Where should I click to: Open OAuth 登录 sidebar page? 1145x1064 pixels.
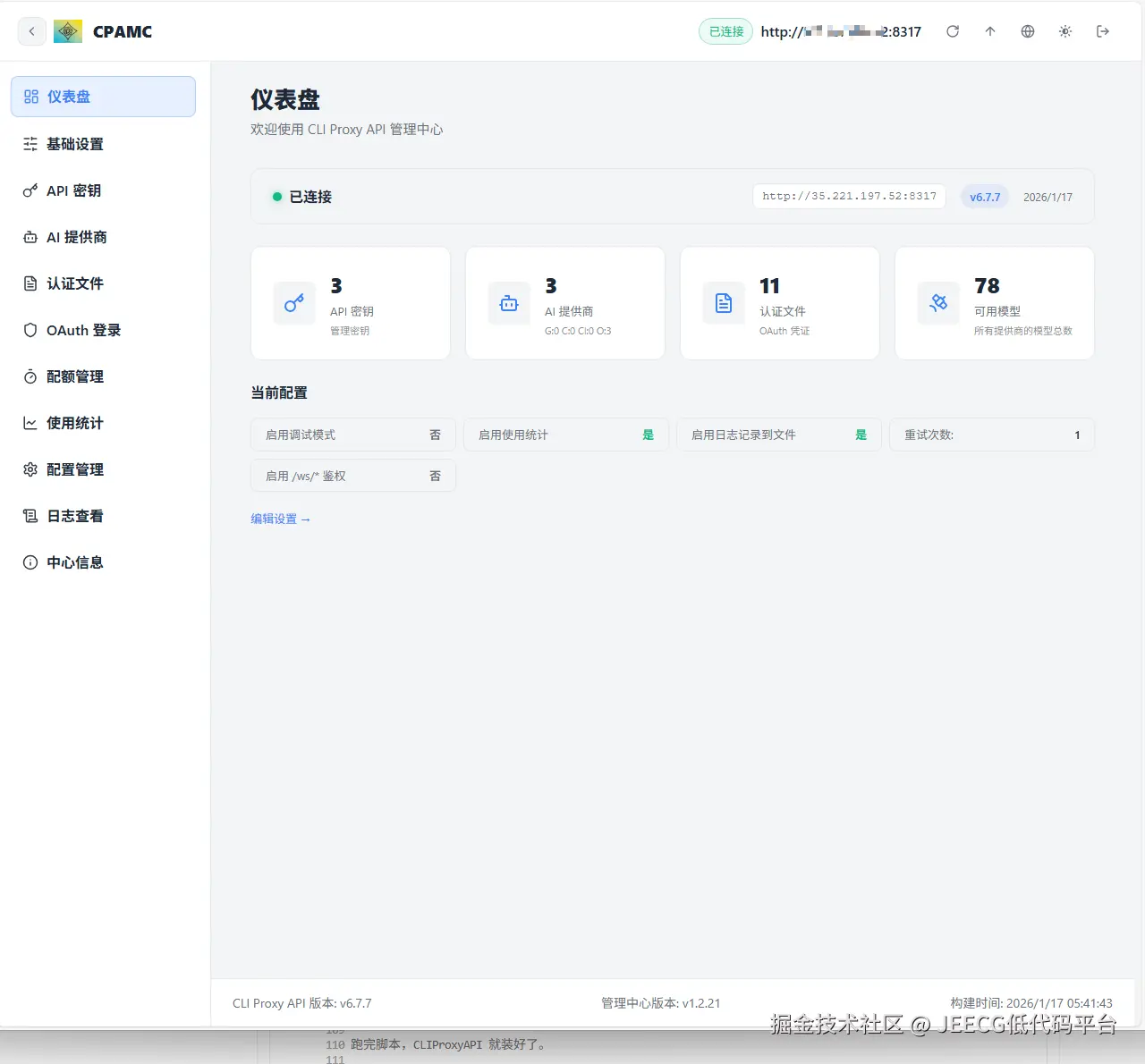click(x=103, y=330)
